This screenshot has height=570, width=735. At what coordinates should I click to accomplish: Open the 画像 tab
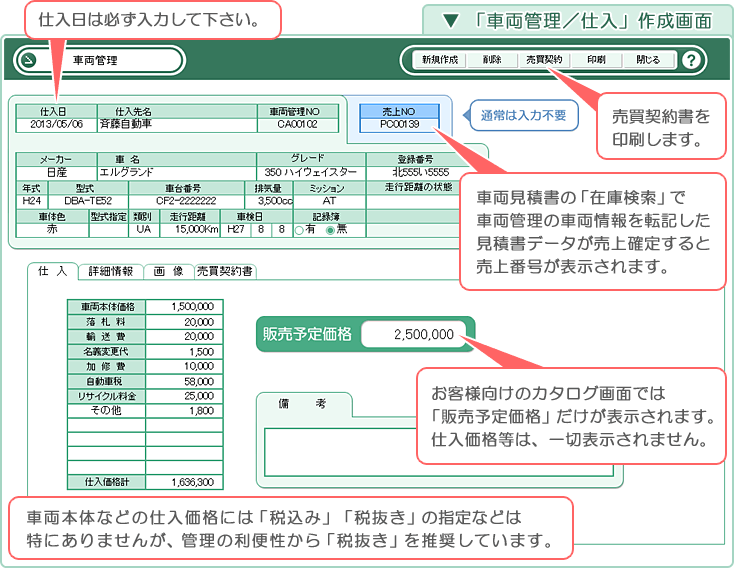tap(168, 271)
